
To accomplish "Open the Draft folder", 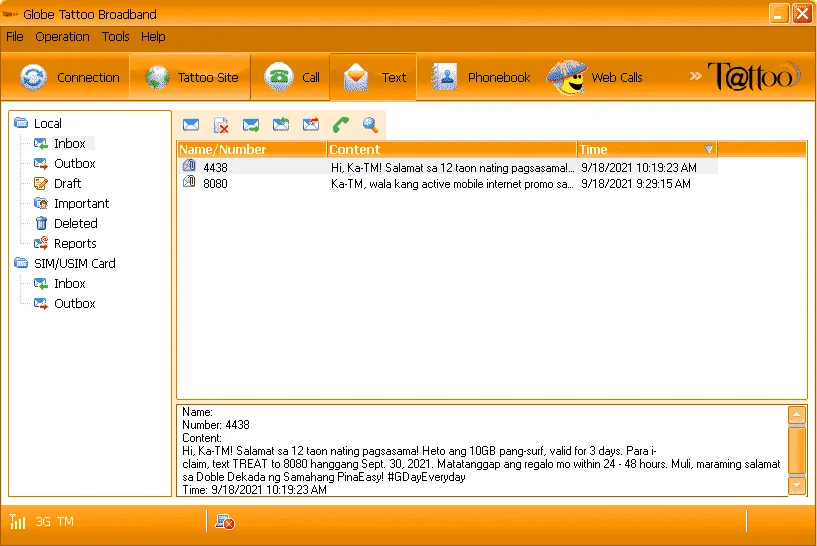I will [x=67, y=183].
